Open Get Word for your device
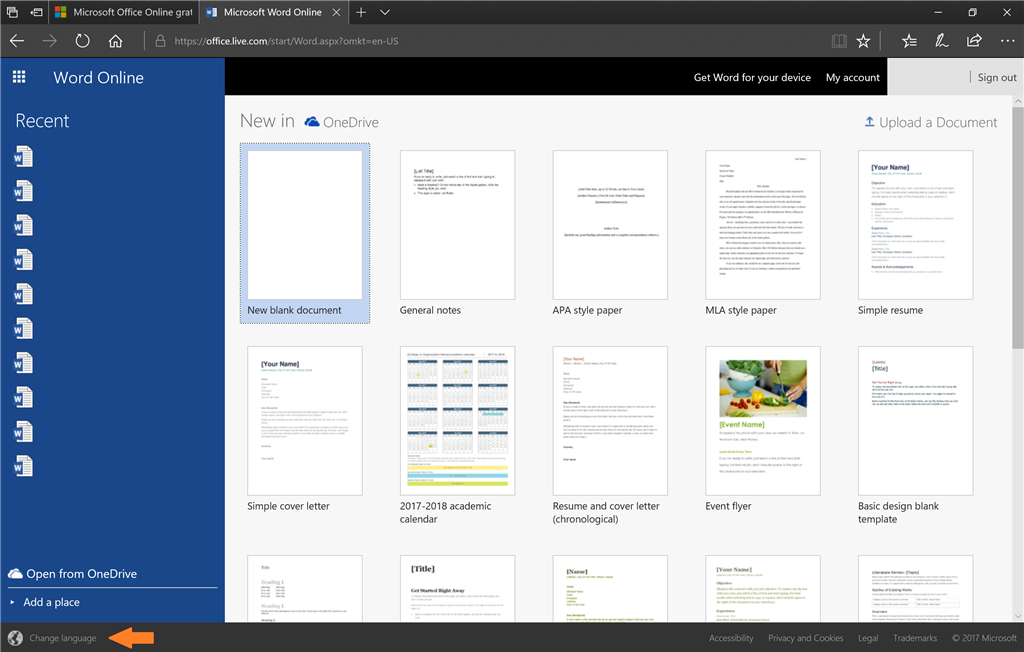Viewport: 1024px width, 652px height. [x=752, y=77]
